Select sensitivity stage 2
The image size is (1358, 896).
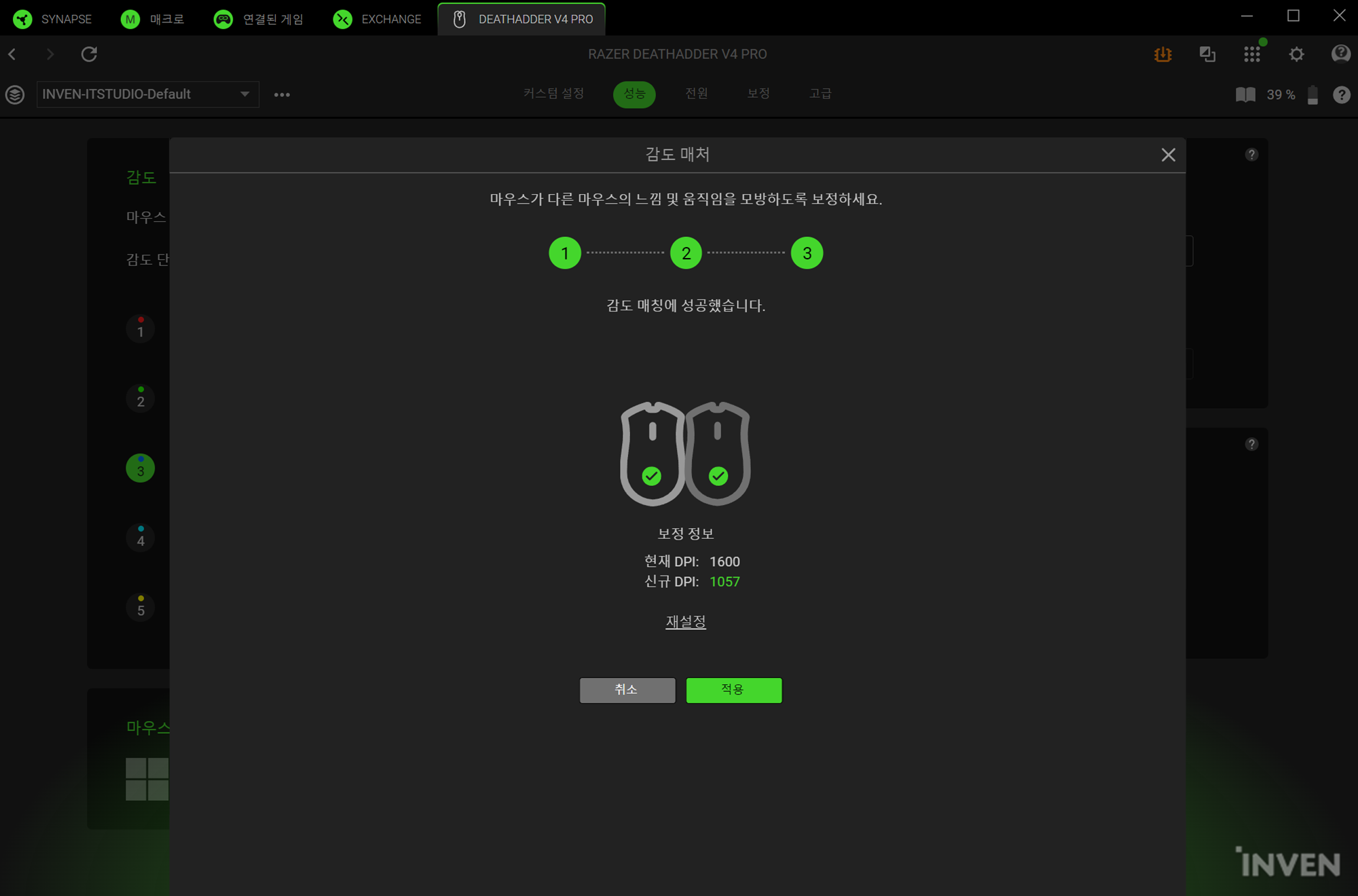(141, 399)
